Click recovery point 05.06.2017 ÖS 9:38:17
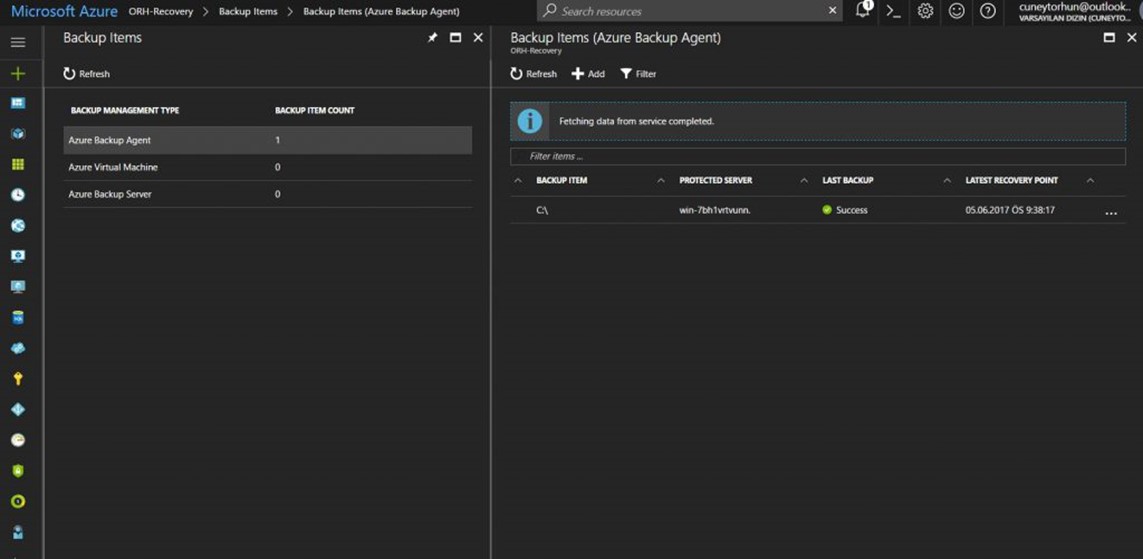 click(x=1010, y=210)
